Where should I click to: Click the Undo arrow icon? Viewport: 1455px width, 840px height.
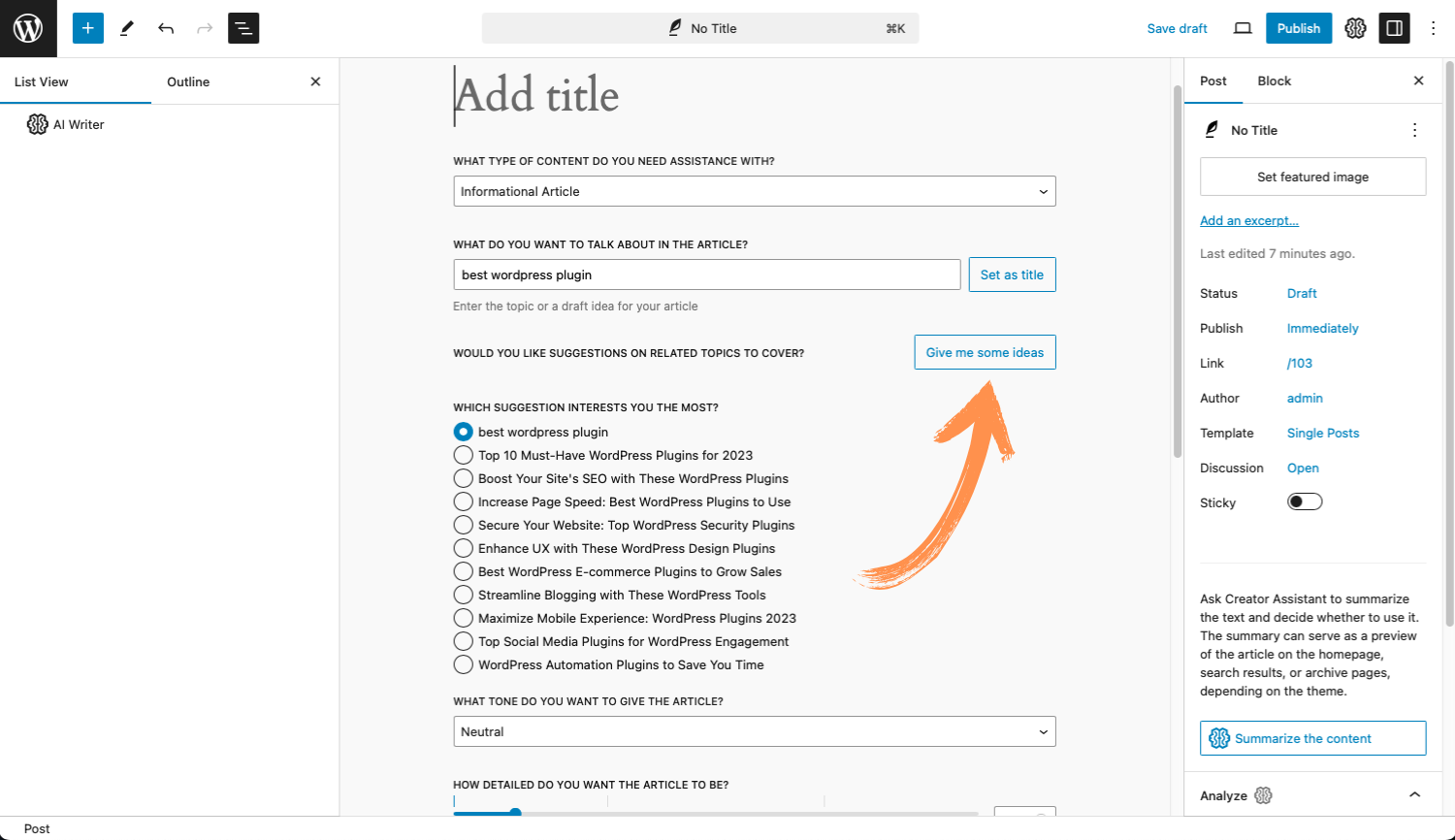[x=166, y=28]
